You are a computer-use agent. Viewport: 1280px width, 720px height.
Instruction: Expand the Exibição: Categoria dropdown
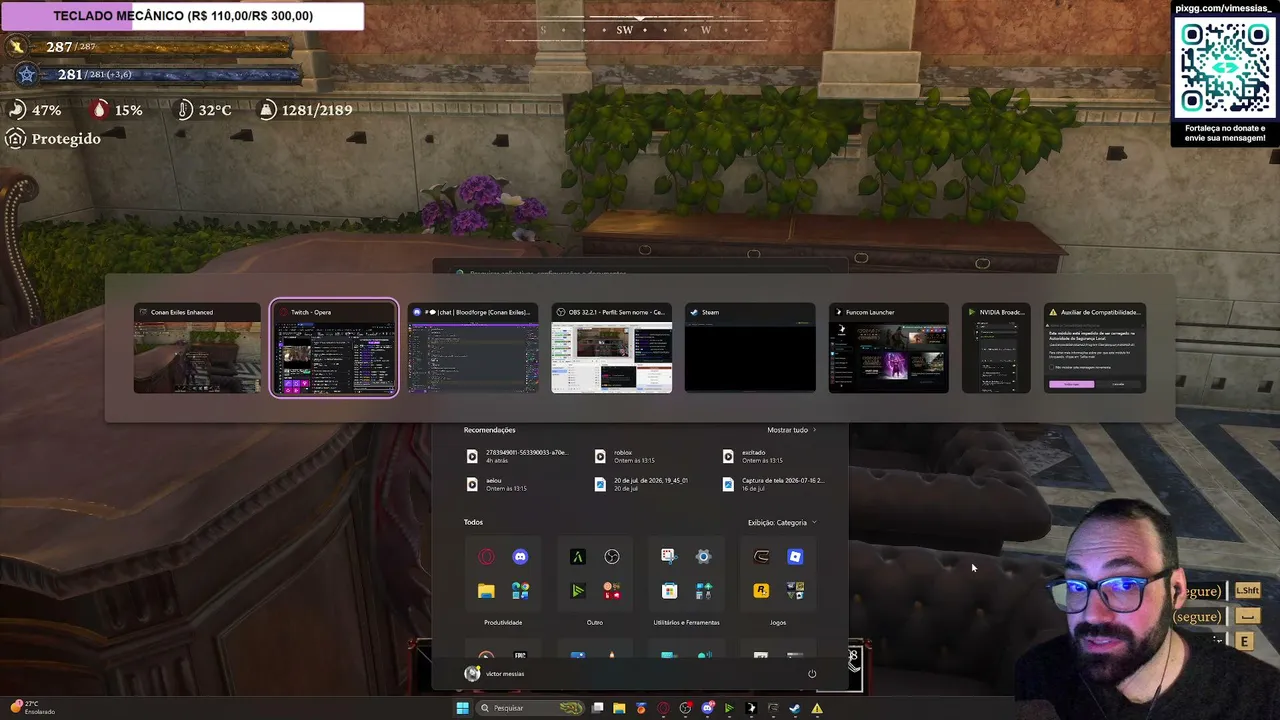point(782,522)
